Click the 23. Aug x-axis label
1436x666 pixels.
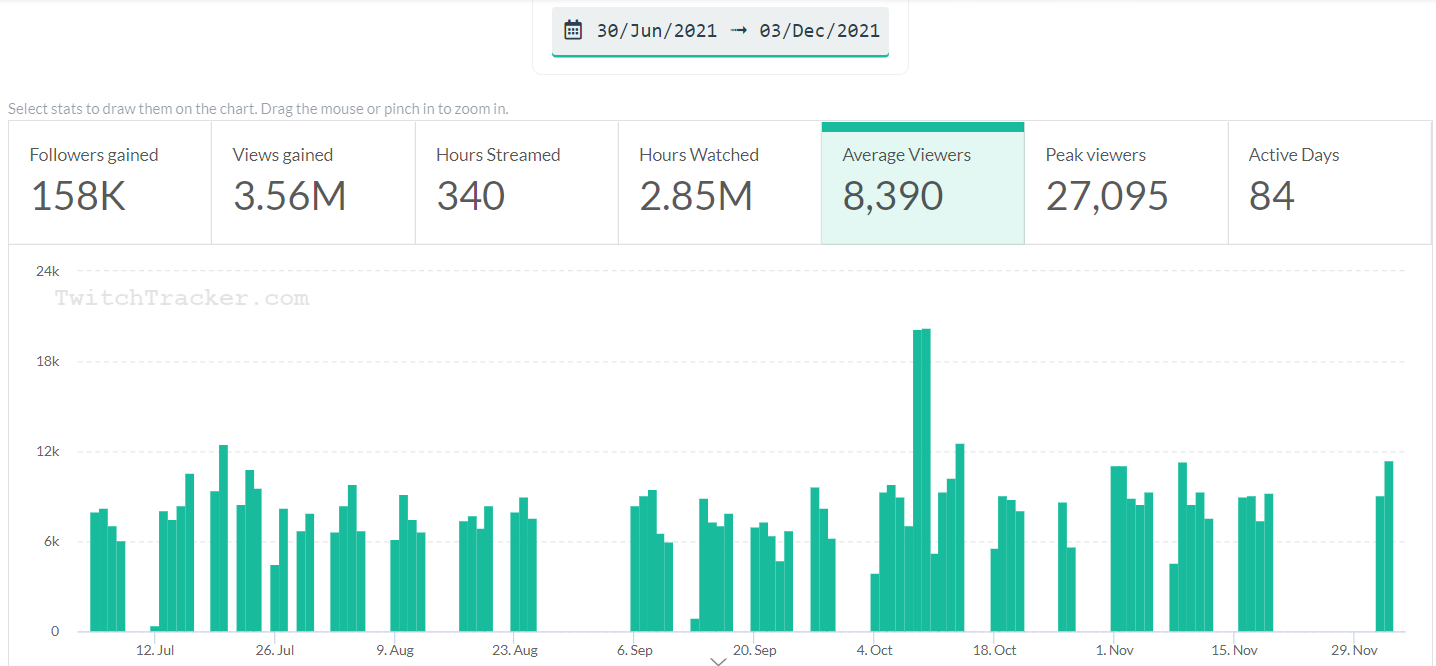pyautogui.click(x=514, y=650)
